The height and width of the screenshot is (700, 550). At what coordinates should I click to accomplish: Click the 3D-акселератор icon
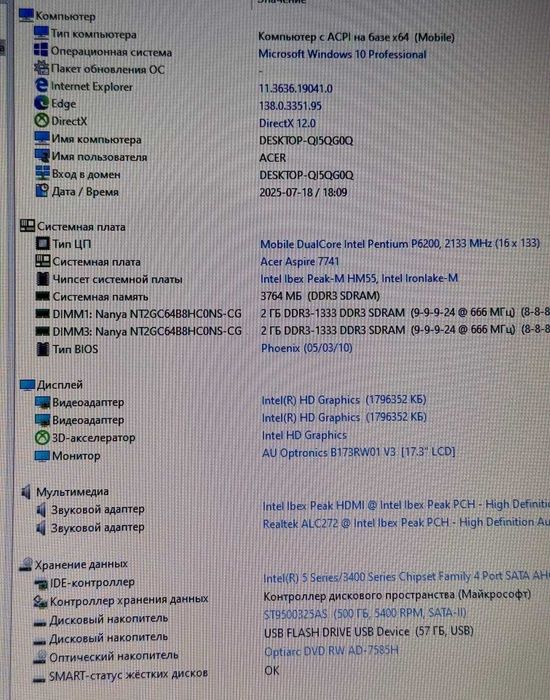[x=42, y=438]
